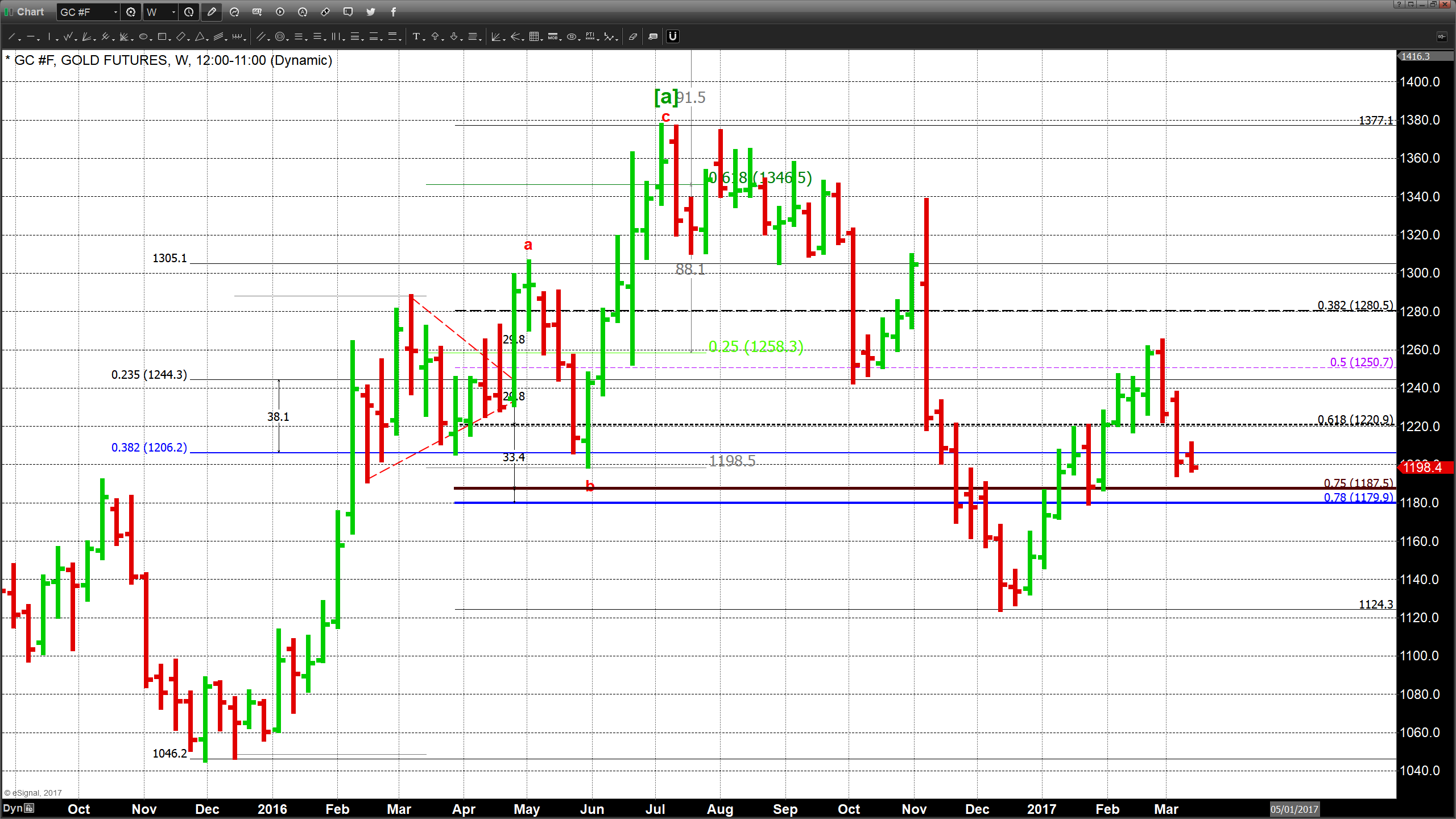Open the W interval dropdown
The image size is (1456, 819).
coord(173,12)
